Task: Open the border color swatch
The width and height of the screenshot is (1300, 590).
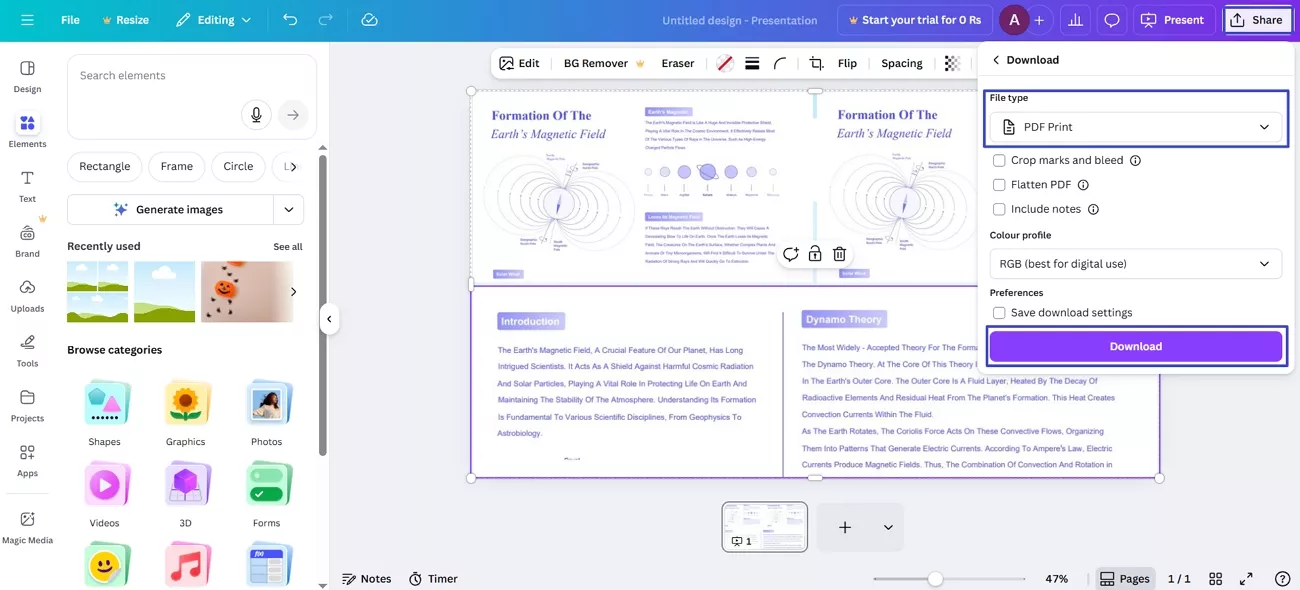Action: tap(725, 63)
